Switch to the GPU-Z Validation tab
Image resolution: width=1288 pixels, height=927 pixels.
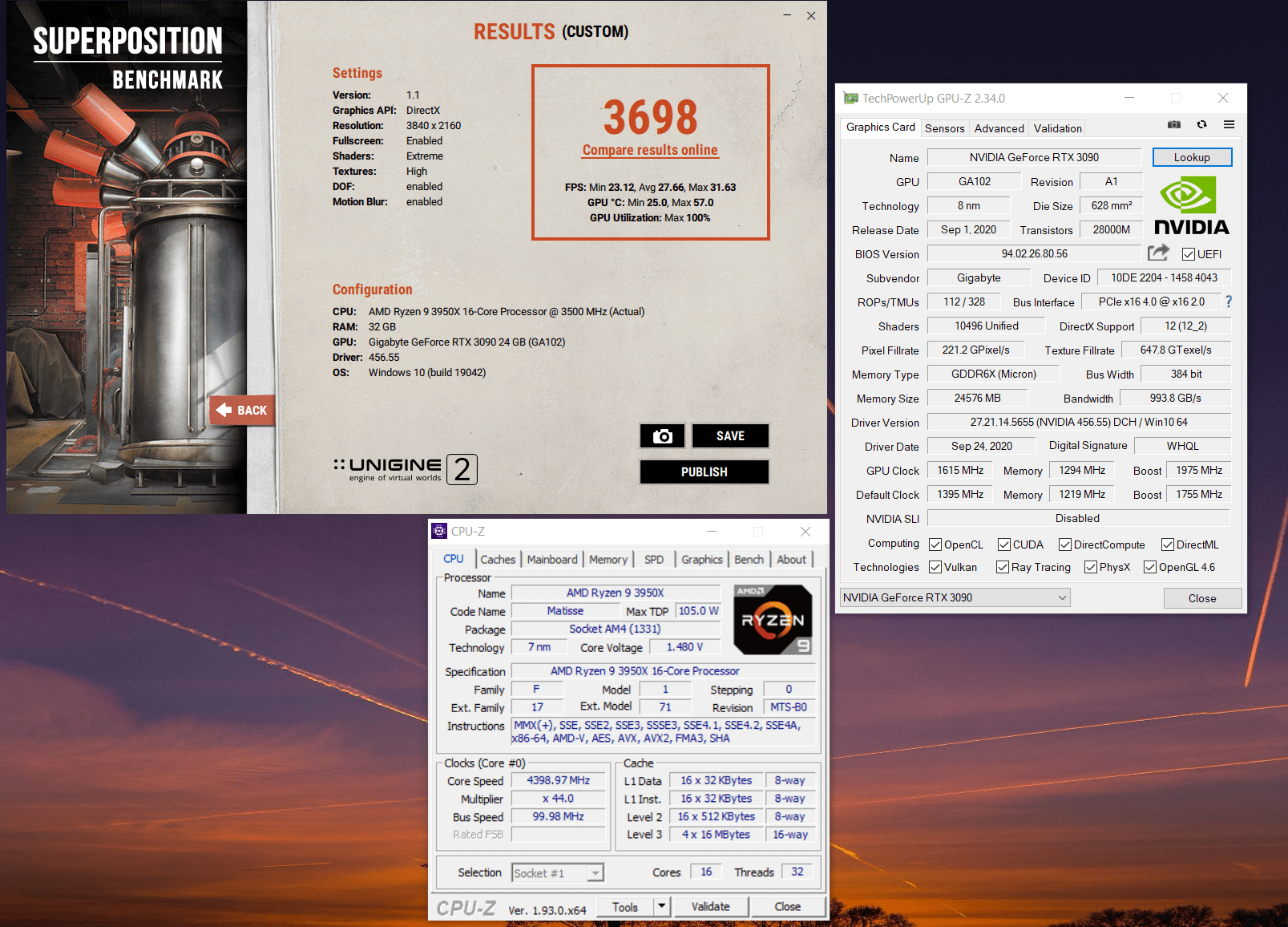(x=1057, y=128)
